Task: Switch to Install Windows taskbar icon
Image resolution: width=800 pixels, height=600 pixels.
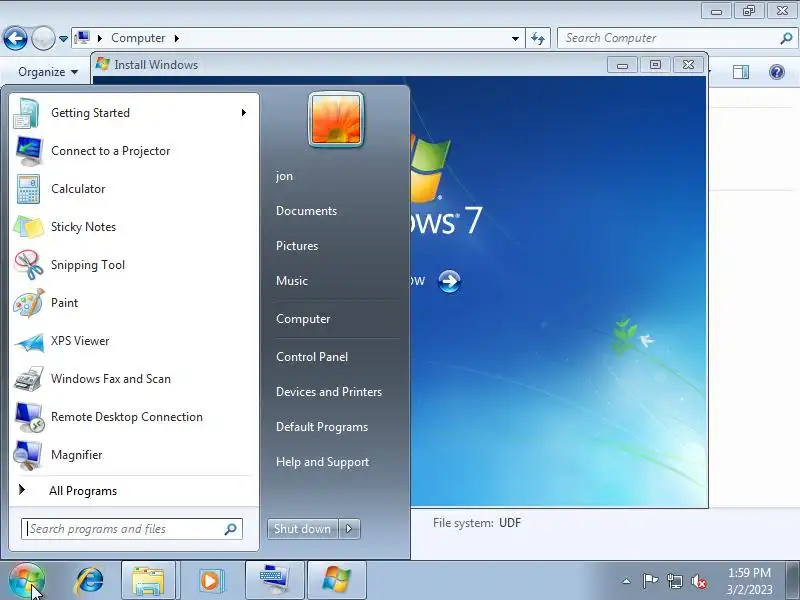Action: [337, 581]
